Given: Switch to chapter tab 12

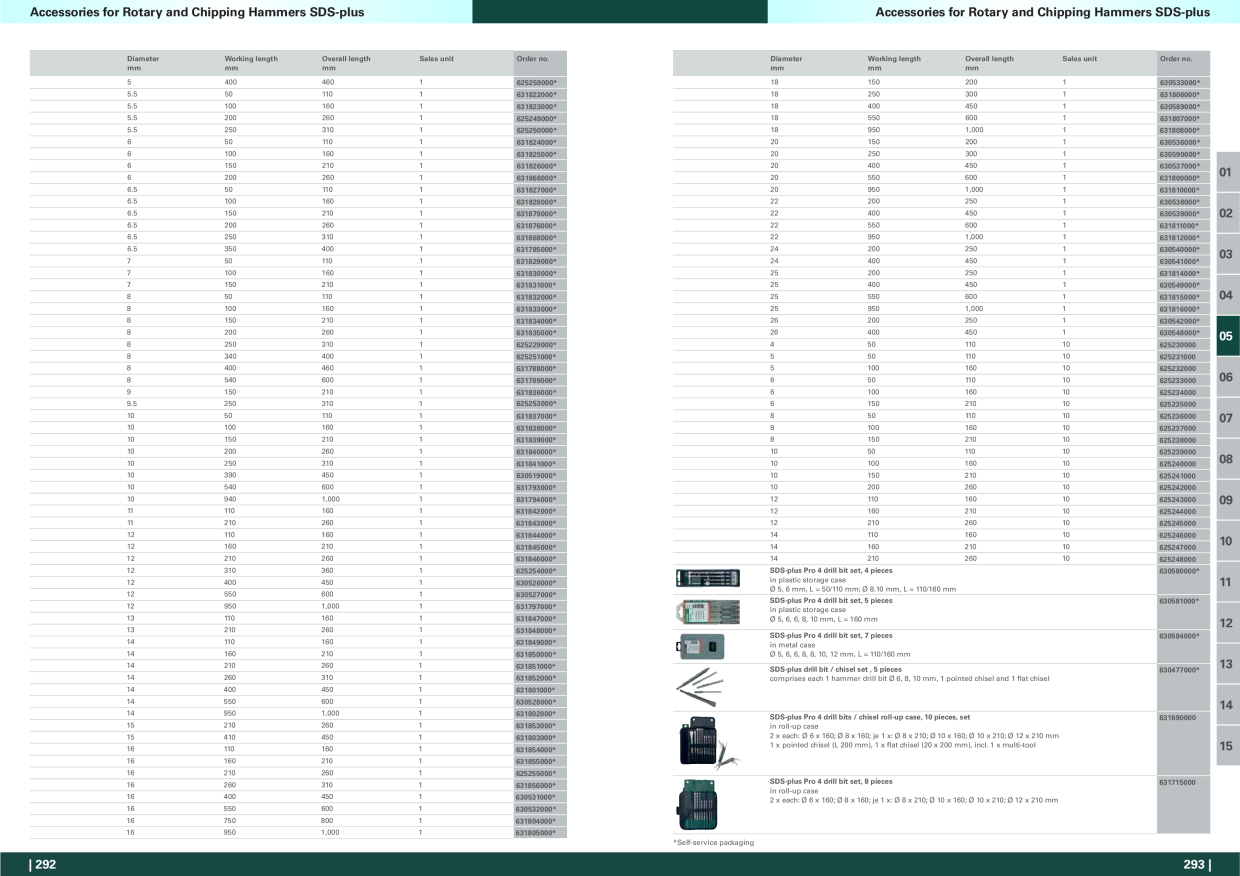Looking at the screenshot, I should pos(1227,623).
